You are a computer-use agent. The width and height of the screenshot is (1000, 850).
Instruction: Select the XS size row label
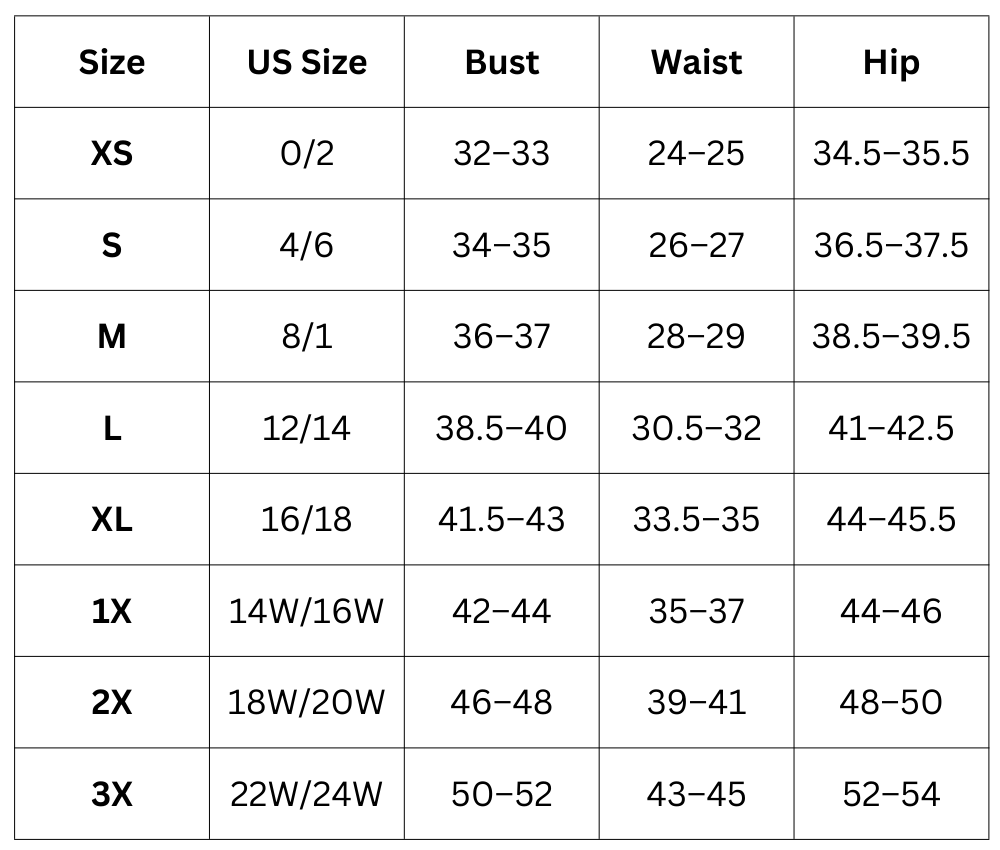pos(112,154)
